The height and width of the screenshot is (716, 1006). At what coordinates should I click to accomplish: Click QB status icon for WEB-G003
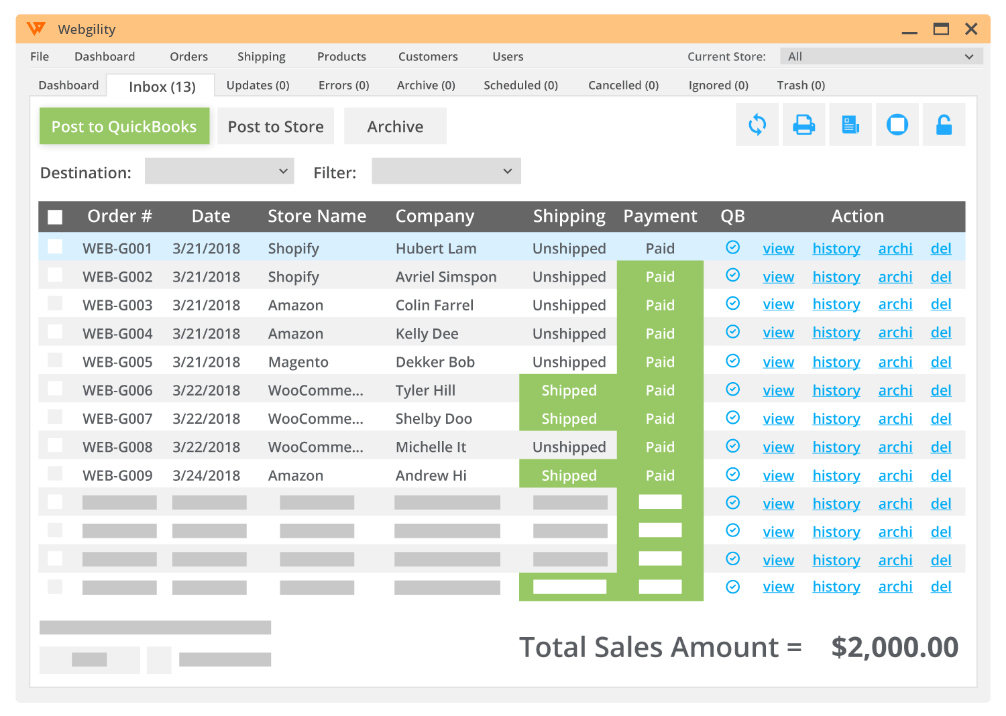click(x=733, y=303)
